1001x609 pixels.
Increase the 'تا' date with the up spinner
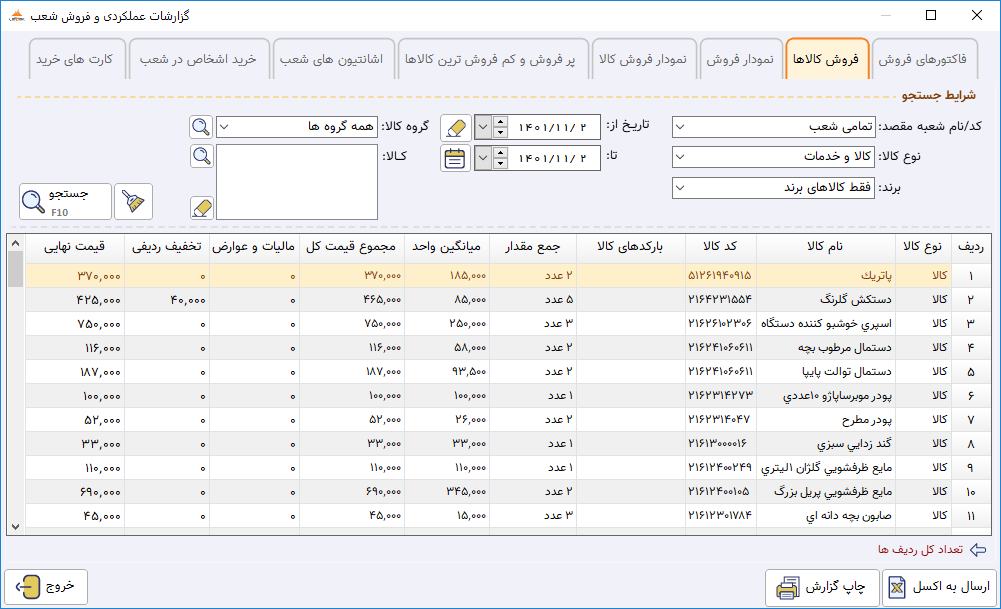(x=500, y=152)
